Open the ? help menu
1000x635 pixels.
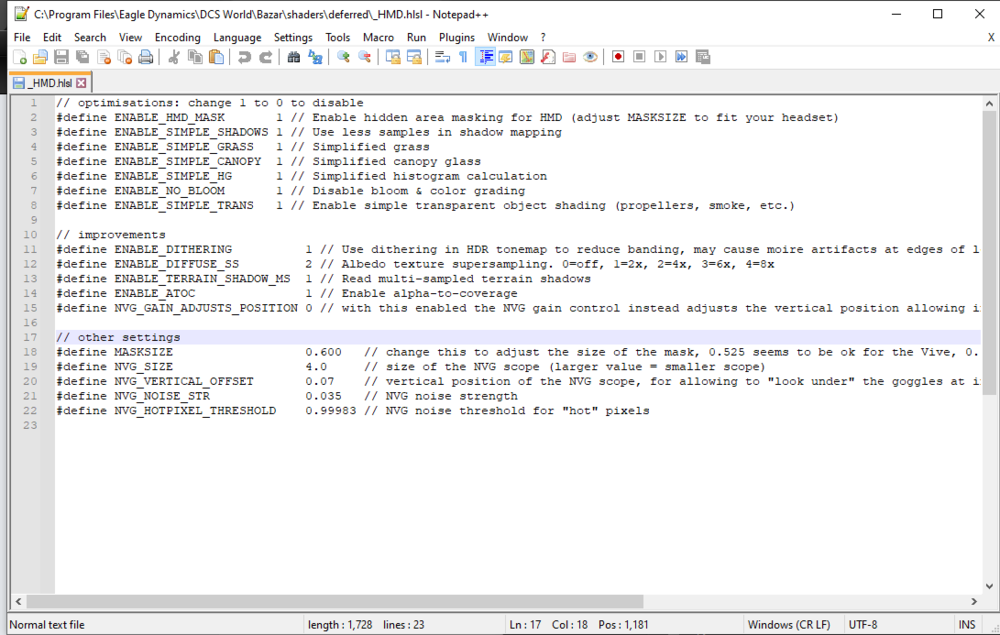(x=543, y=38)
